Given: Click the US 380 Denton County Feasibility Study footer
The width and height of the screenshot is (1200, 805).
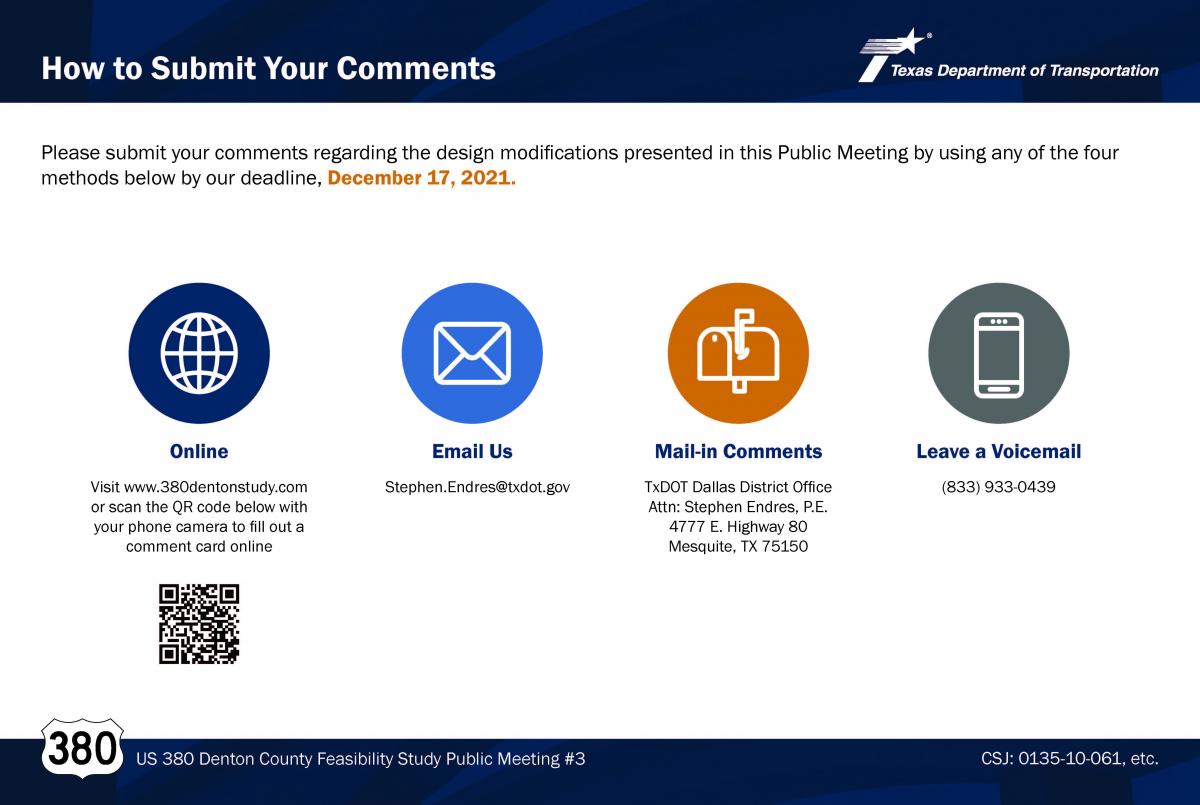Looking at the screenshot, I should coord(360,759).
